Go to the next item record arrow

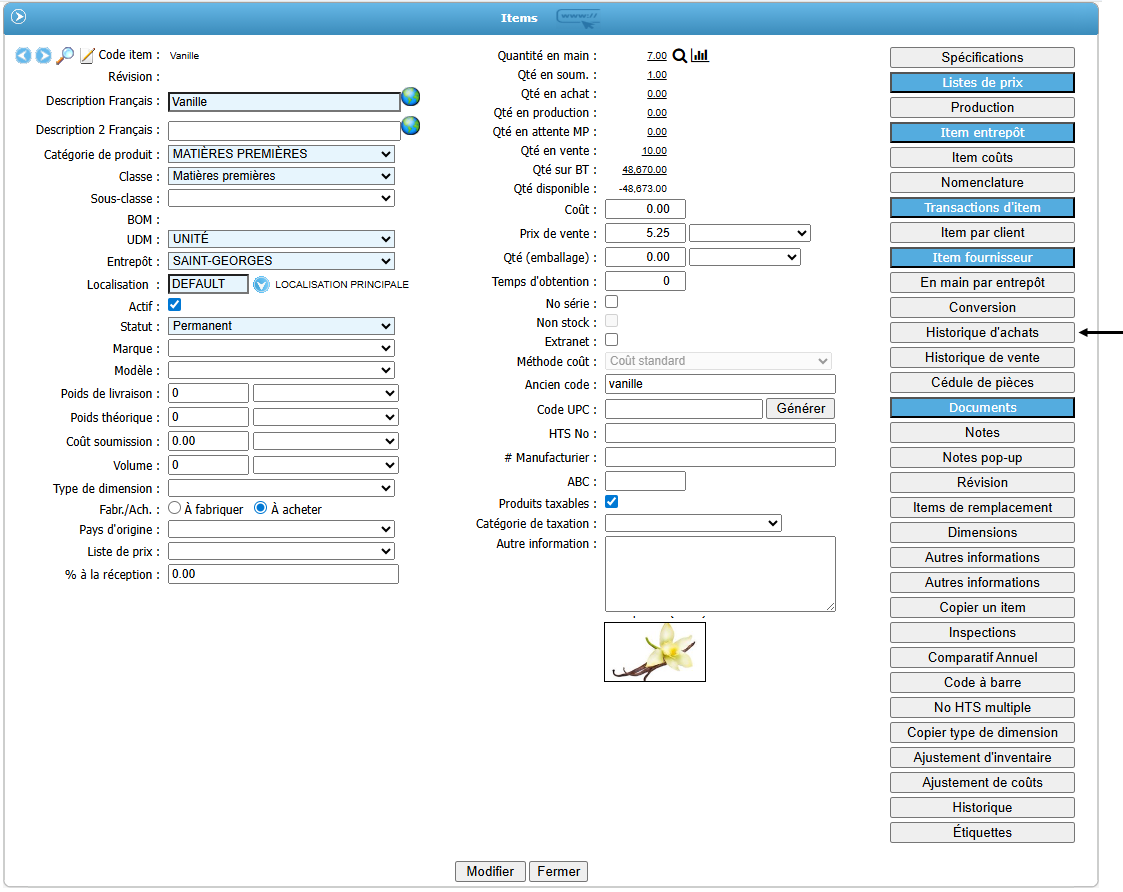tap(44, 56)
